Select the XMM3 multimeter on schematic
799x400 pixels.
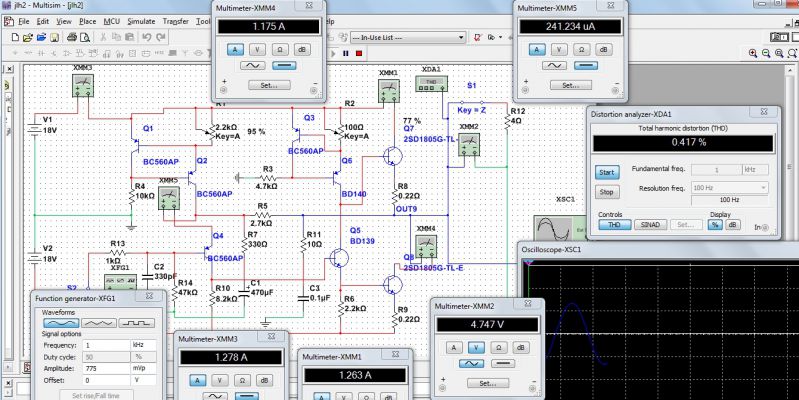(83, 85)
